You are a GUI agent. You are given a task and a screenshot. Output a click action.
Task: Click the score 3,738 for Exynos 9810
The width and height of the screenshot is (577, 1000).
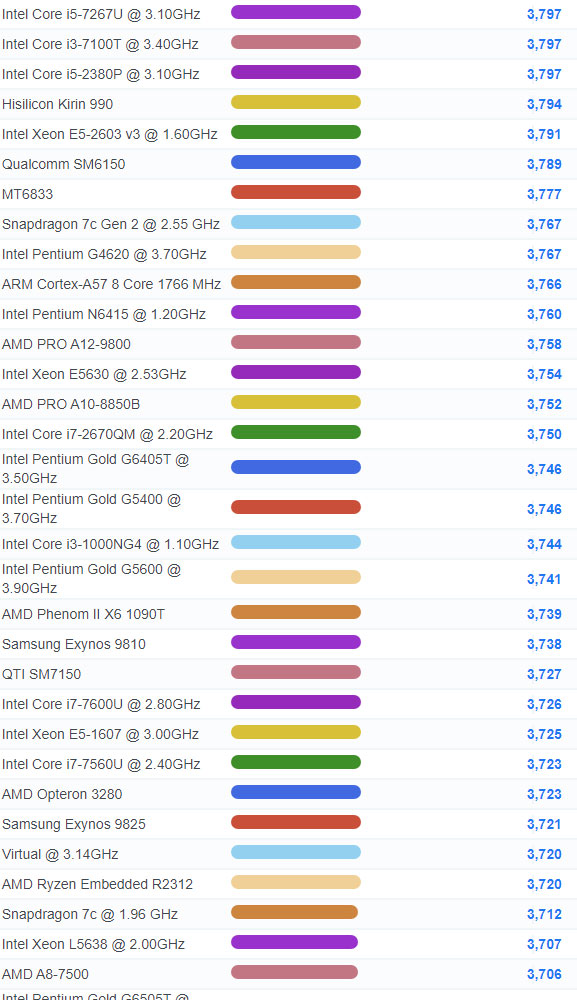544,644
